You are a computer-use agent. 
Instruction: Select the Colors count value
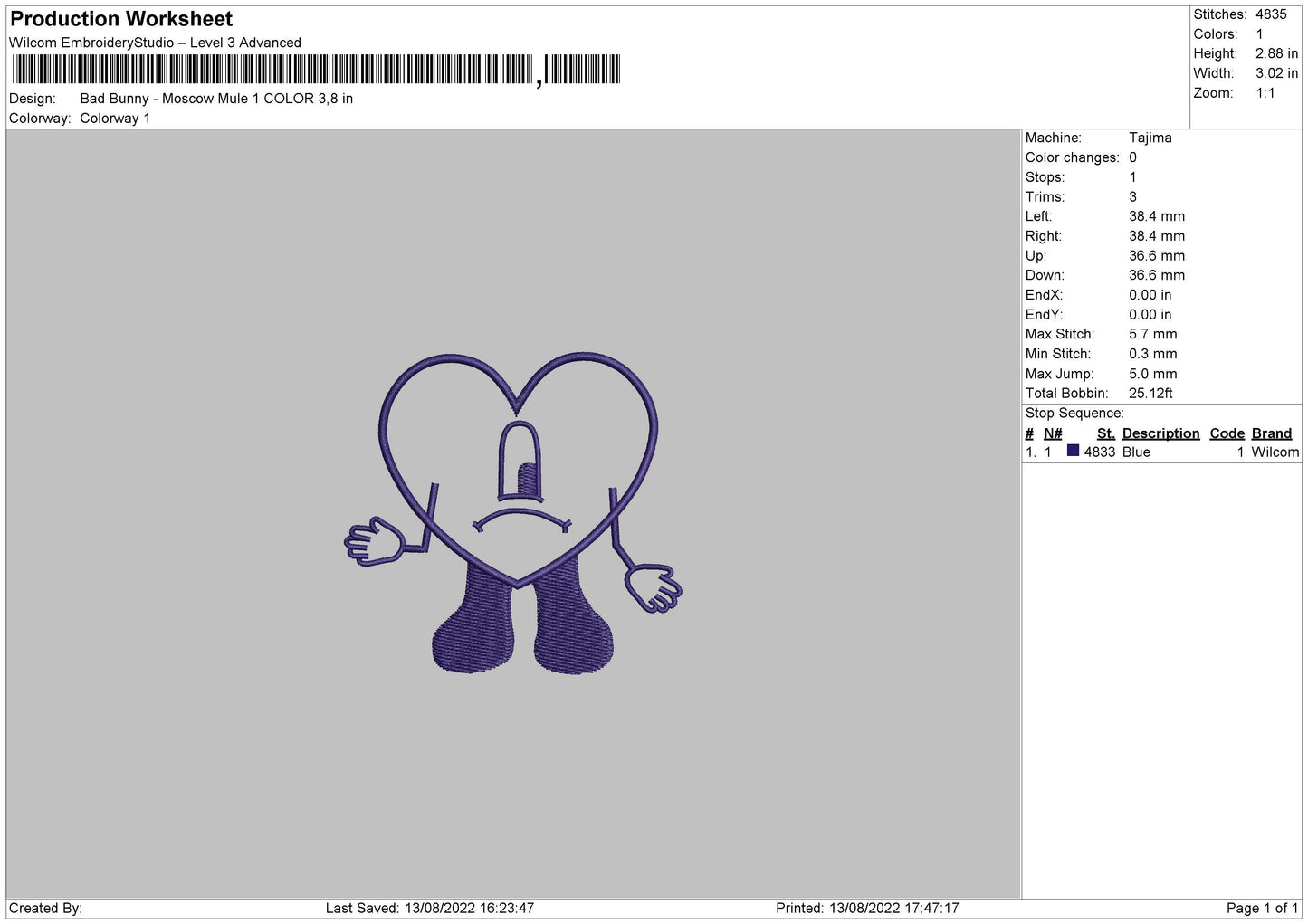(x=1259, y=34)
